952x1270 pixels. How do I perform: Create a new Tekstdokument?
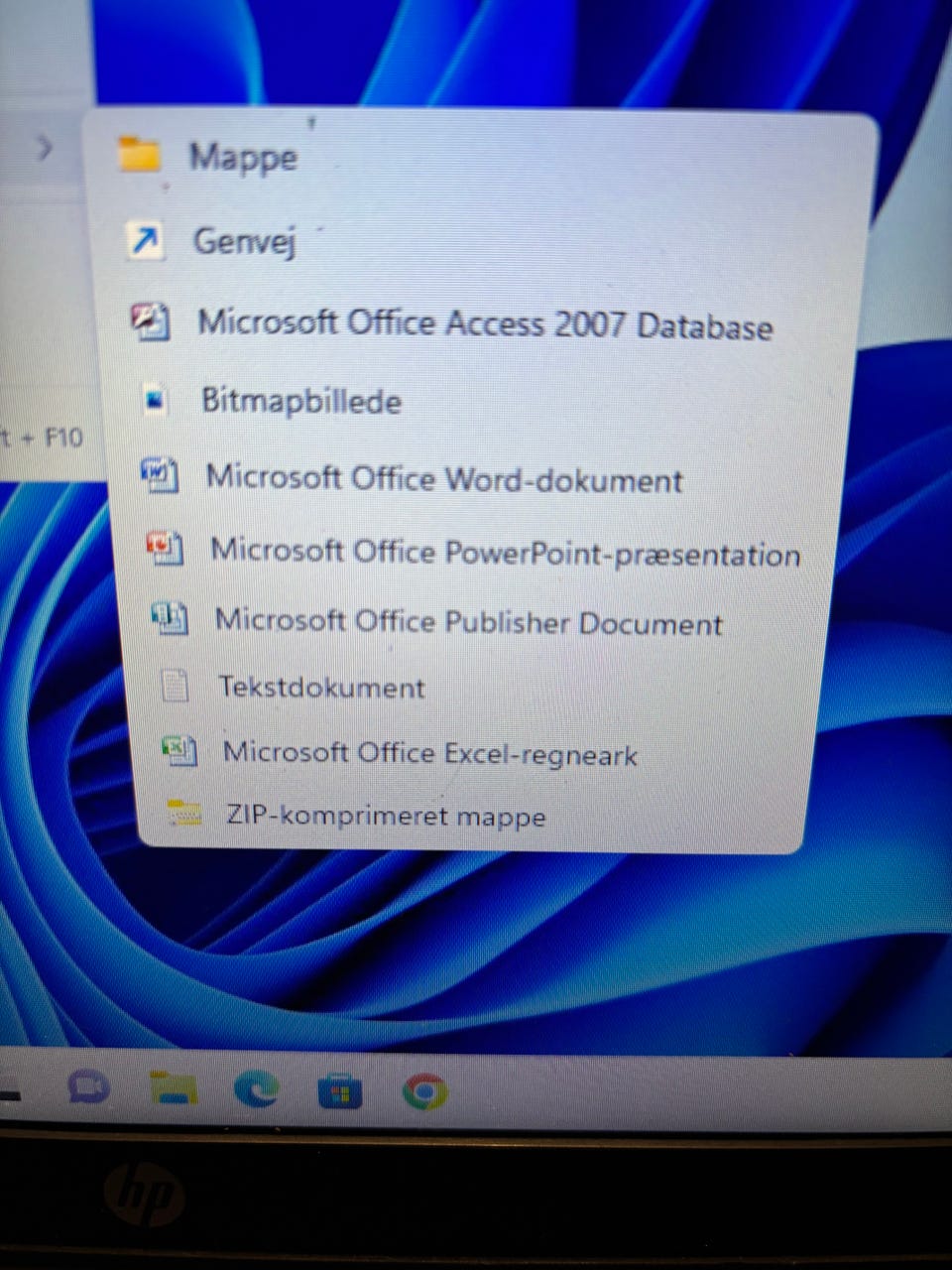click(x=322, y=687)
